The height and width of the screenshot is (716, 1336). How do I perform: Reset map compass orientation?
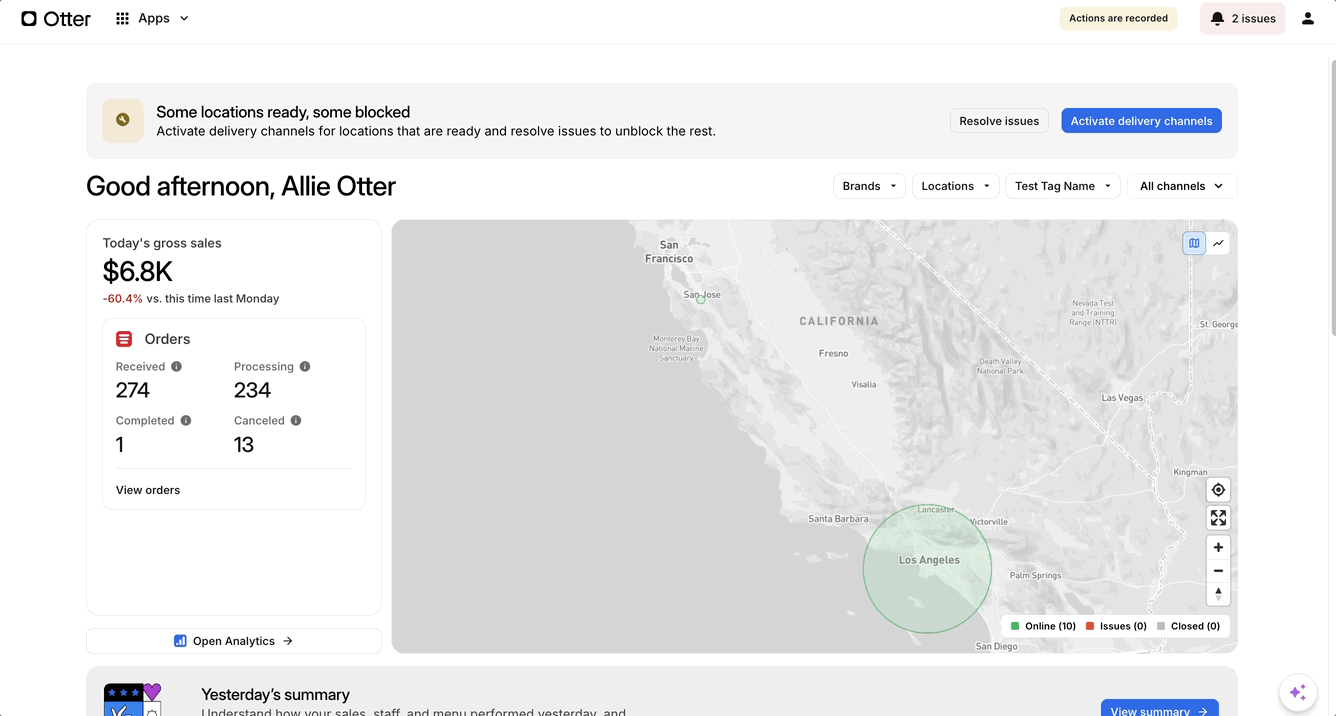(1218, 594)
